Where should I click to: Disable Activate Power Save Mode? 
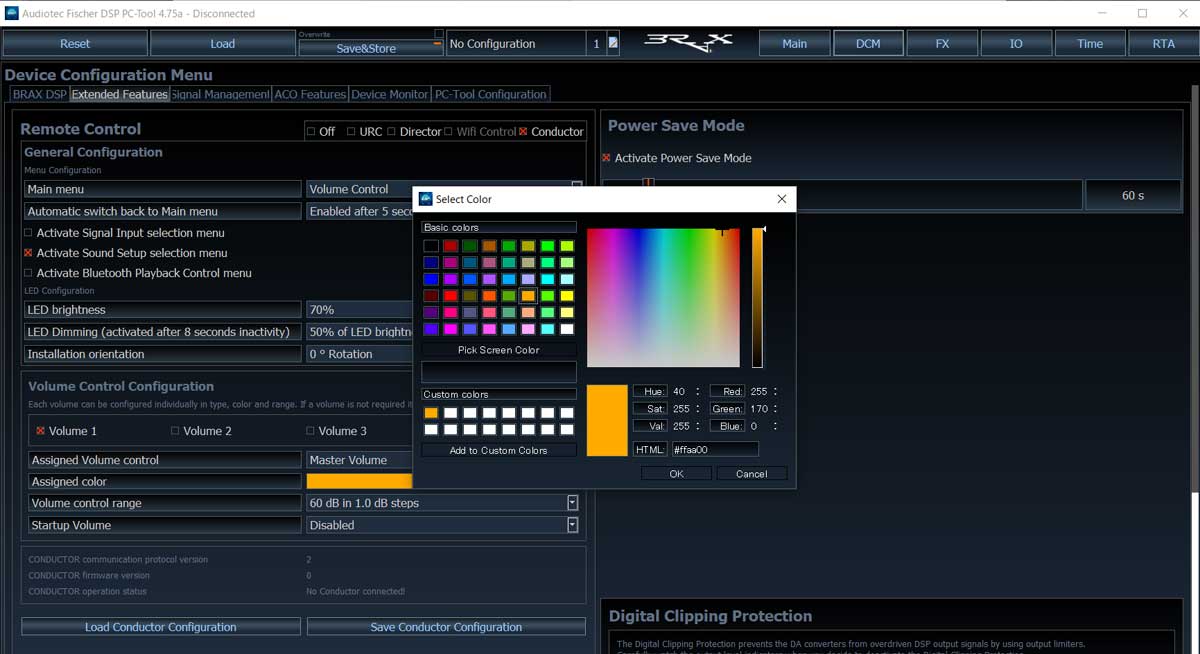click(606, 158)
